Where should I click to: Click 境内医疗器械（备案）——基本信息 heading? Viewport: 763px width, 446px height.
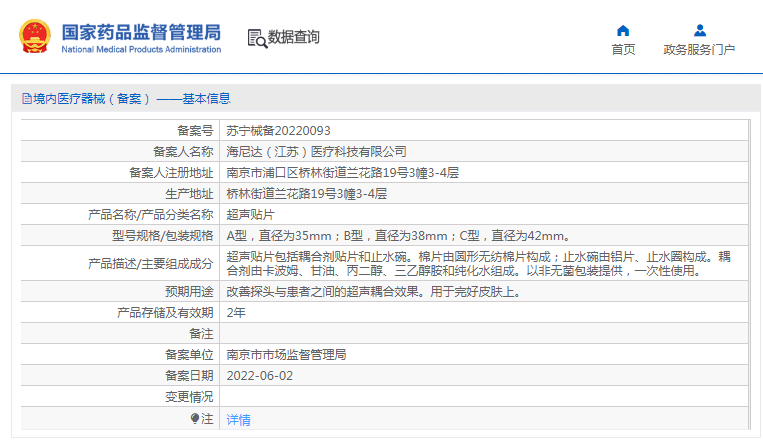coord(131,99)
